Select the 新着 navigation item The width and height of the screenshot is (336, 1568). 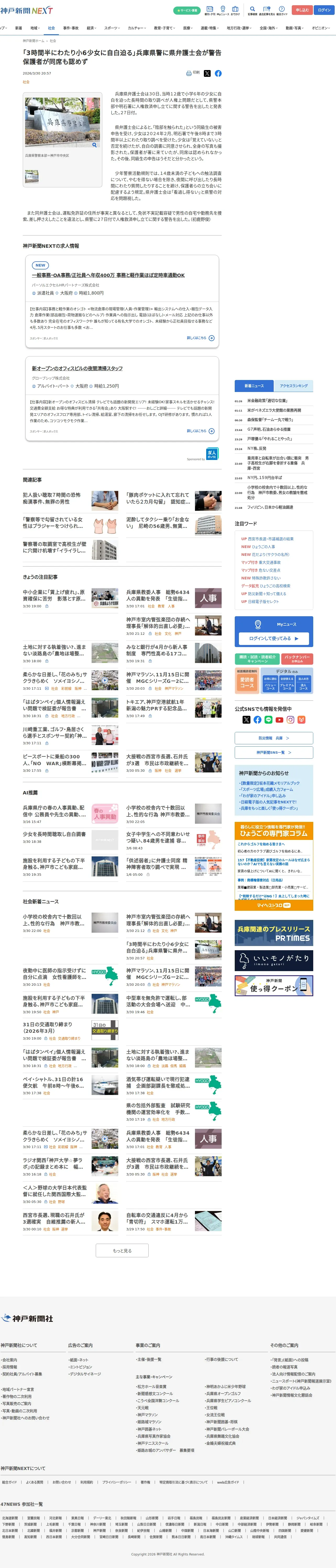click(18, 28)
